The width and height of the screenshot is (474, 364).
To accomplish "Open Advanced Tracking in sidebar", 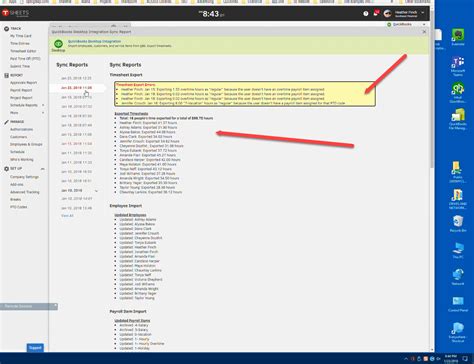I will tap(25, 192).
